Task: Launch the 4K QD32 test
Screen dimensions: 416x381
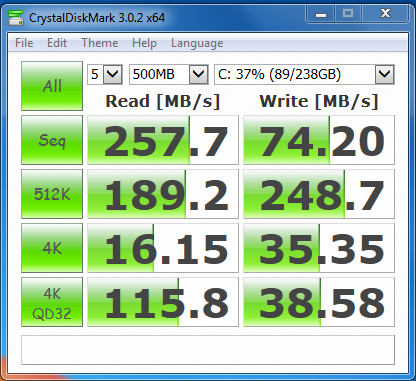Action: coord(52,302)
